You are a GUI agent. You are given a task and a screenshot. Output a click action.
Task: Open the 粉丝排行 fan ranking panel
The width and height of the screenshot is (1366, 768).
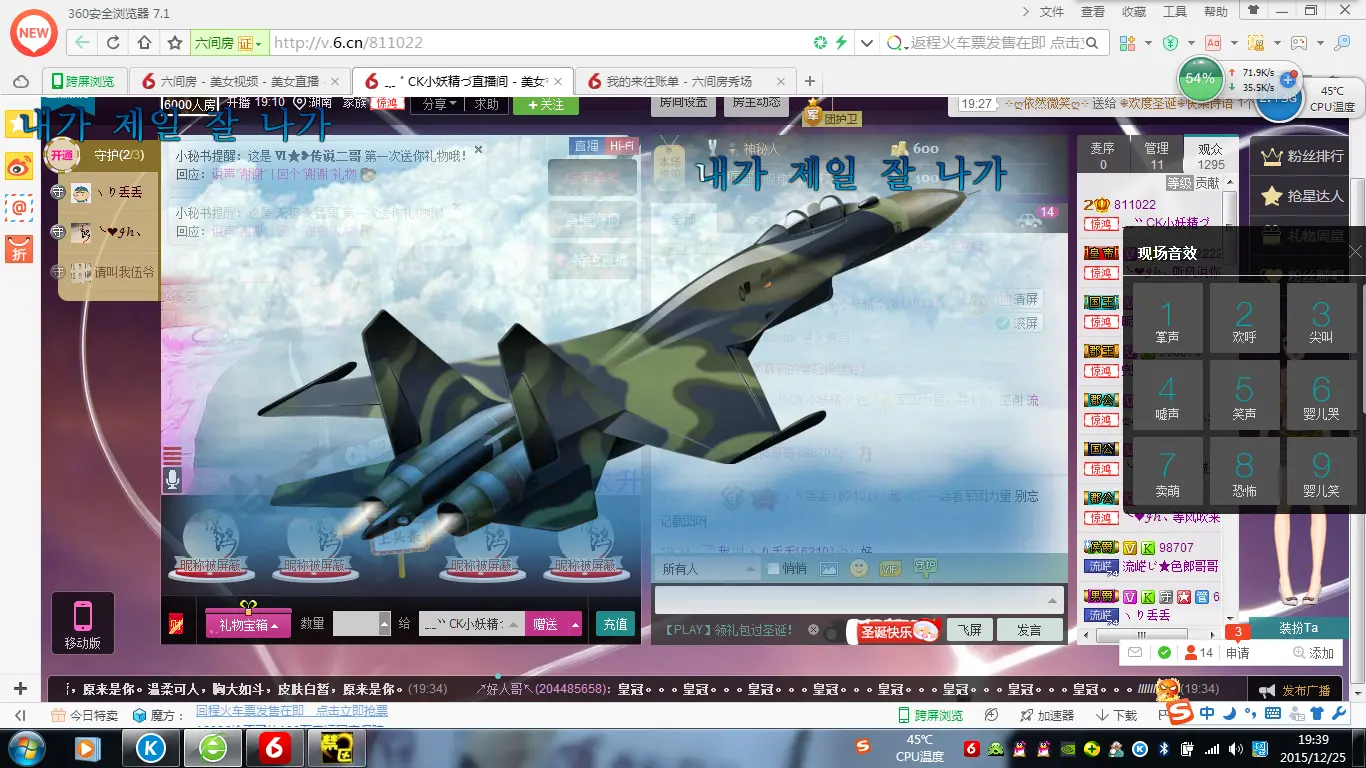[1304, 156]
